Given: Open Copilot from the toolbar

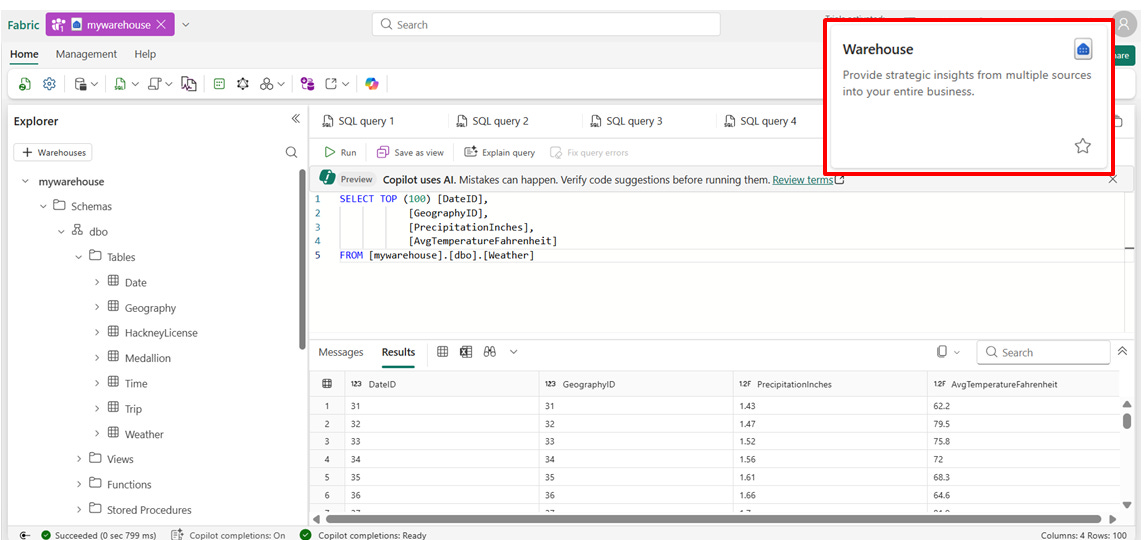Looking at the screenshot, I should click(372, 84).
